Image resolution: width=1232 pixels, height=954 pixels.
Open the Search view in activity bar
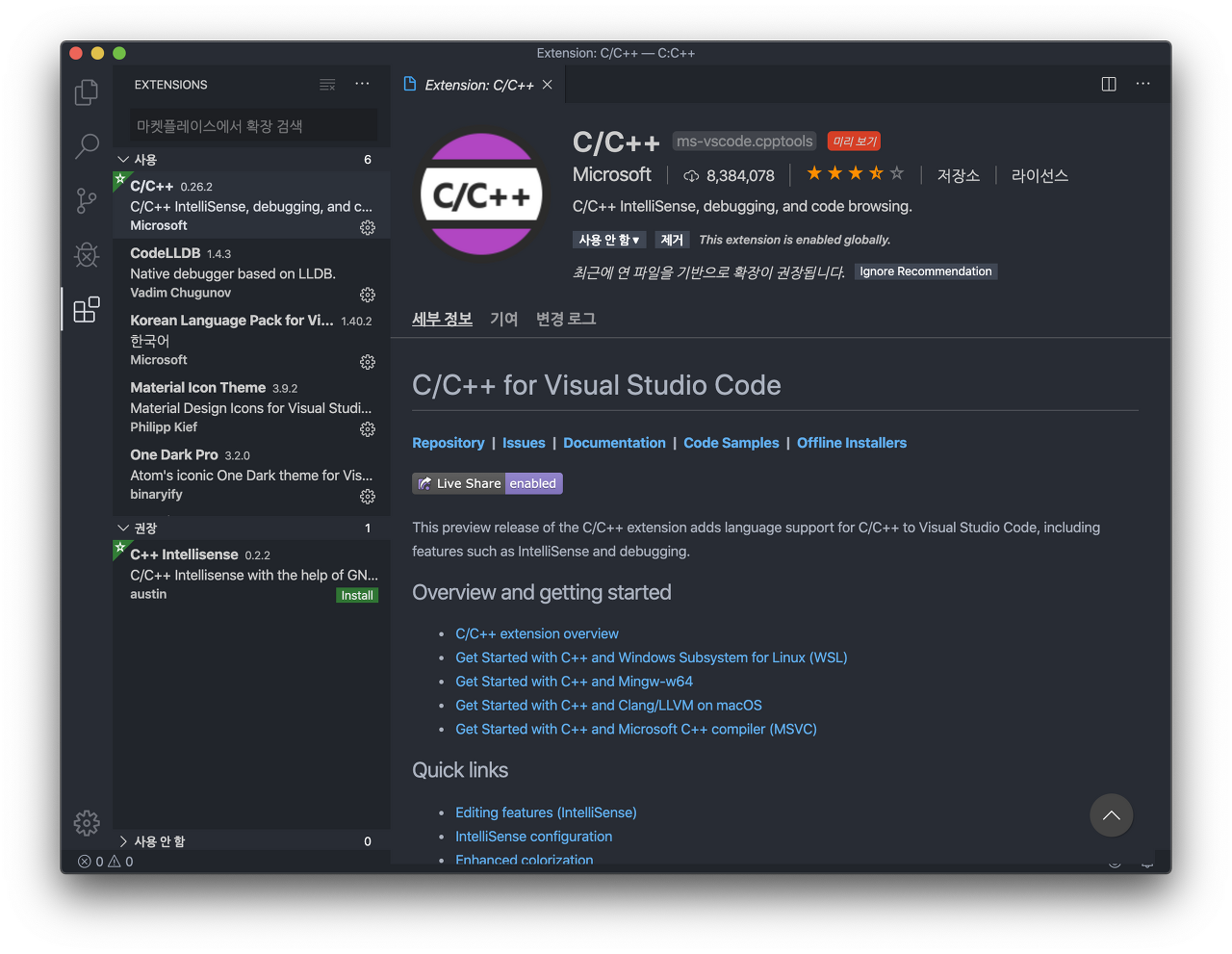point(87,146)
